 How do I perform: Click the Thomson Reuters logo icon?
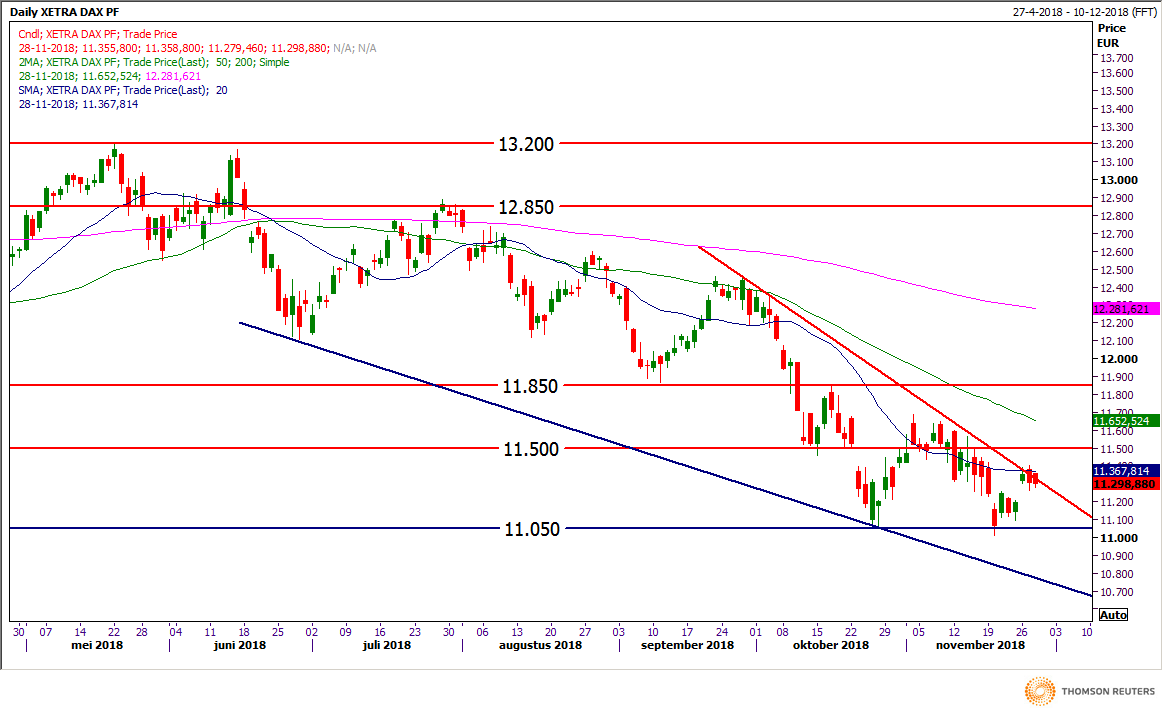(x=1040, y=690)
